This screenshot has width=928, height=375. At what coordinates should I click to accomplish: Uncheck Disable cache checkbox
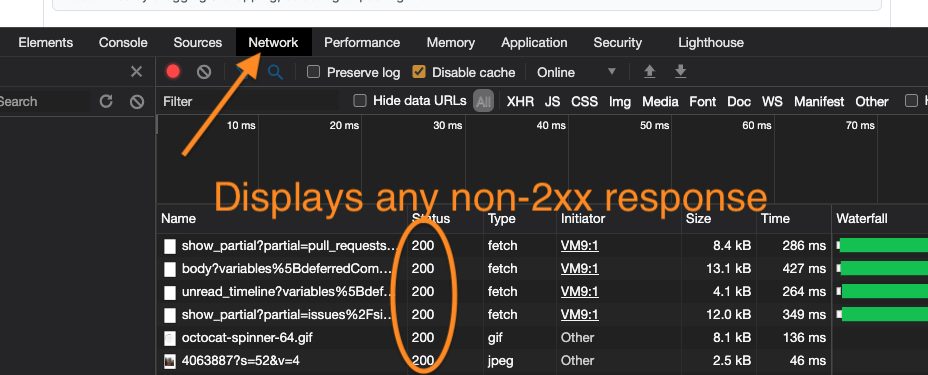[x=419, y=72]
